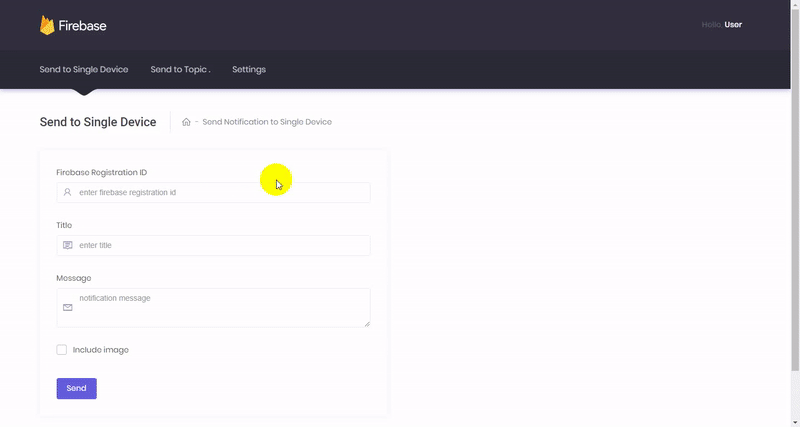Focus the enter title input field
Screen dimensions: 800x427
pyautogui.click(x=220, y=245)
